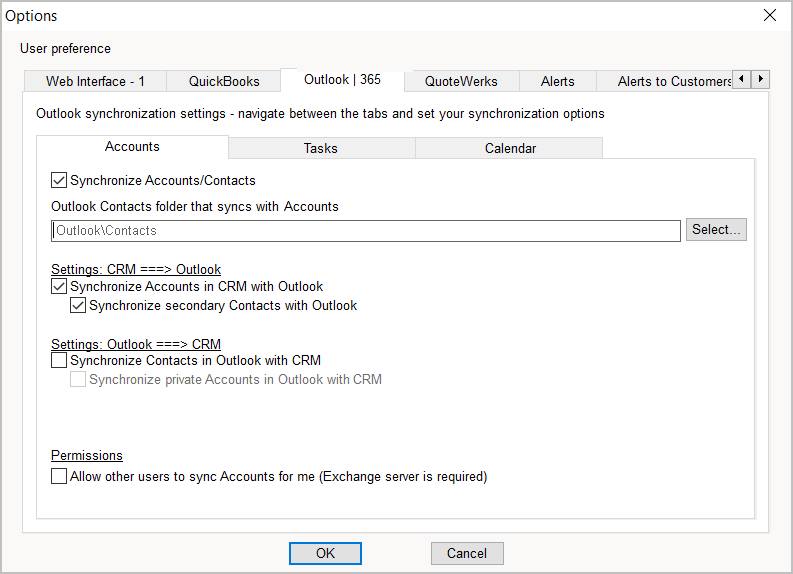Enable Synchronize Contacts in Outlook with CRM
793x574 pixels.
[x=59, y=360]
